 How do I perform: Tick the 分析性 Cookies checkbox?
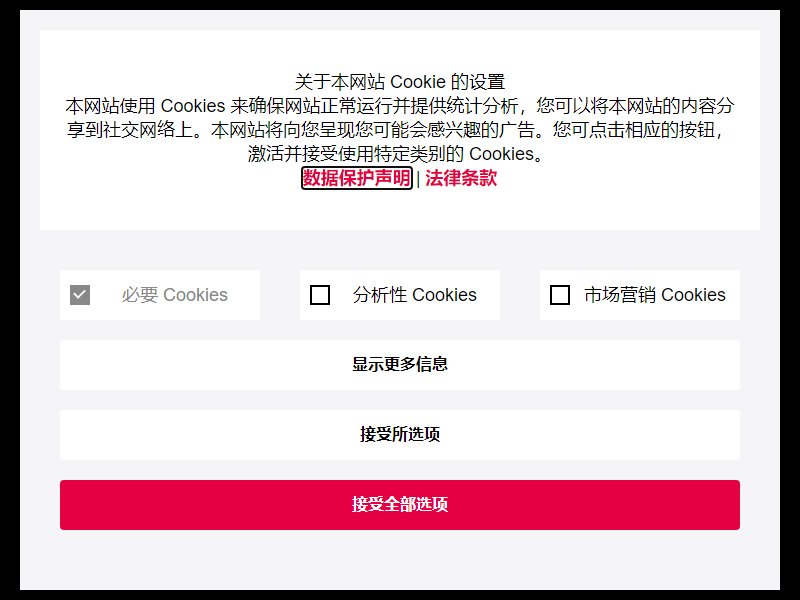click(320, 295)
